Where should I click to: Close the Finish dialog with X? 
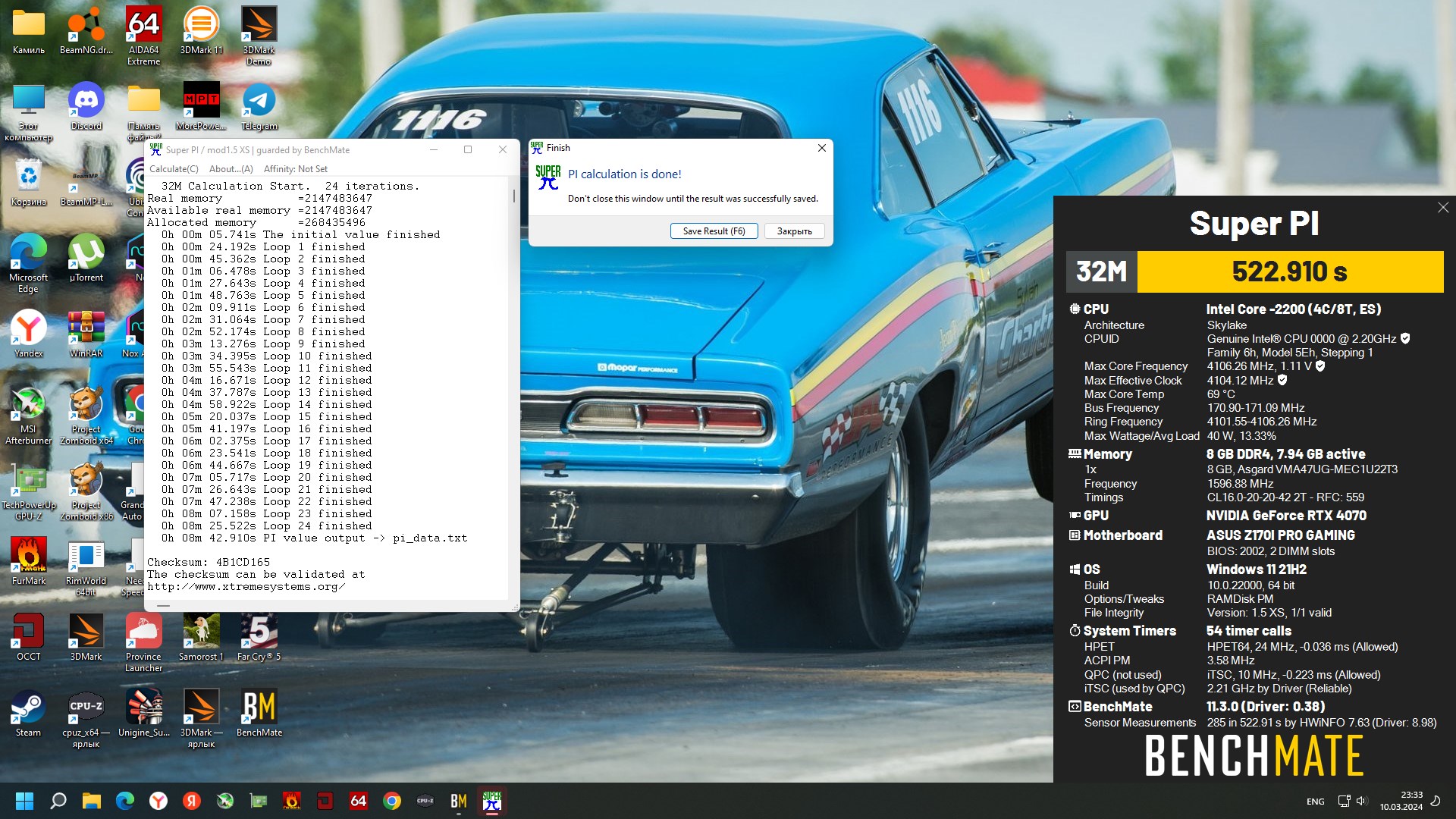821,148
